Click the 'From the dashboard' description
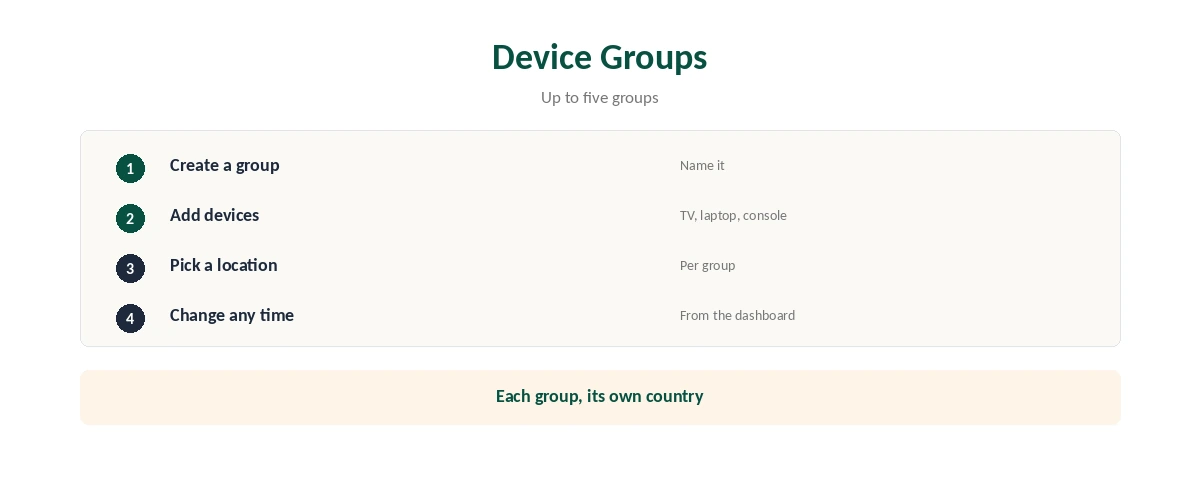This screenshot has width=1200, height=500. [x=737, y=315]
